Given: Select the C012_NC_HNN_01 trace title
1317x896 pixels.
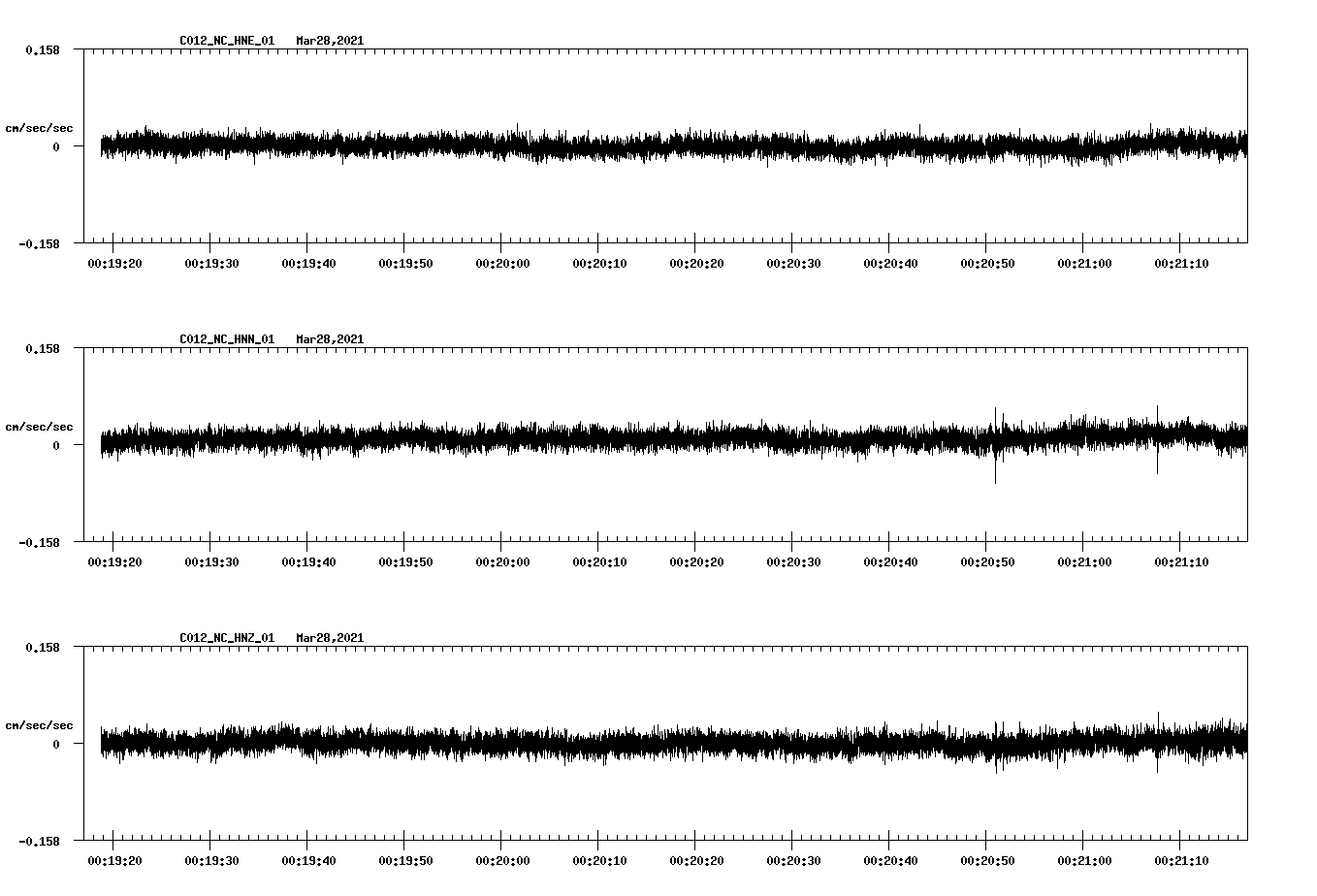Looking at the screenshot, I should pyautogui.click(x=225, y=338).
